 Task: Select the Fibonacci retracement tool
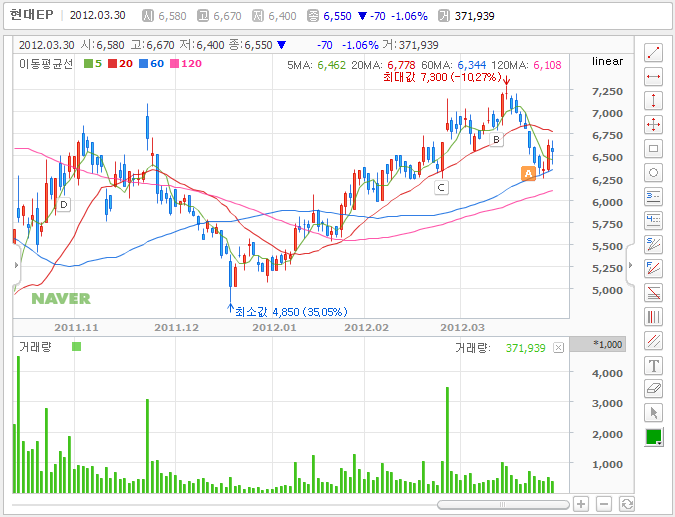[653, 293]
